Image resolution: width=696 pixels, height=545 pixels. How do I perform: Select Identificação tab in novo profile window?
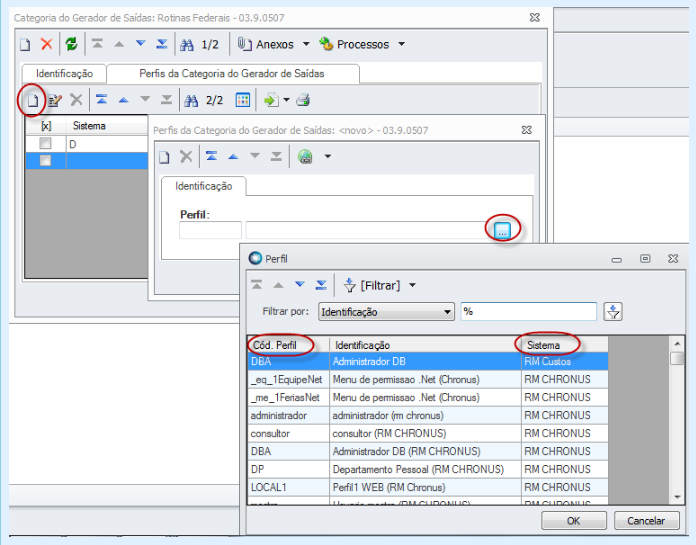click(203, 186)
